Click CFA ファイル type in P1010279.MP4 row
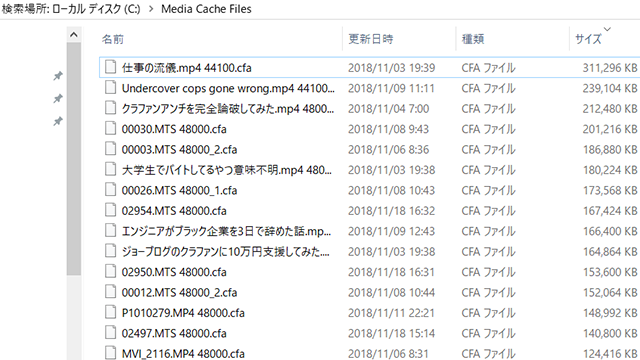 [x=489, y=313]
